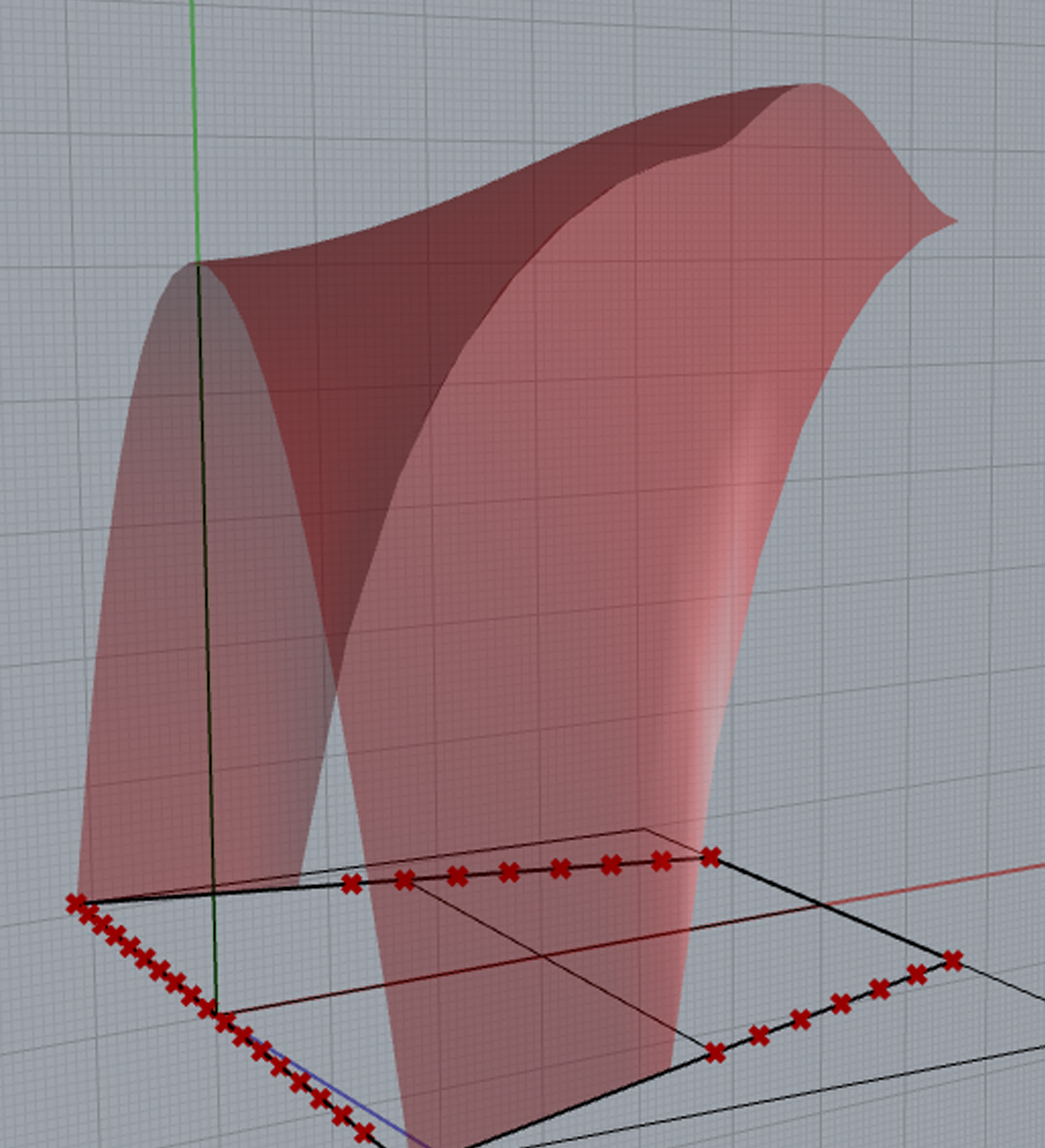Screen dimensions: 1045x1148
Task: Click surface apex where green axis meets it
Action: point(198,264)
